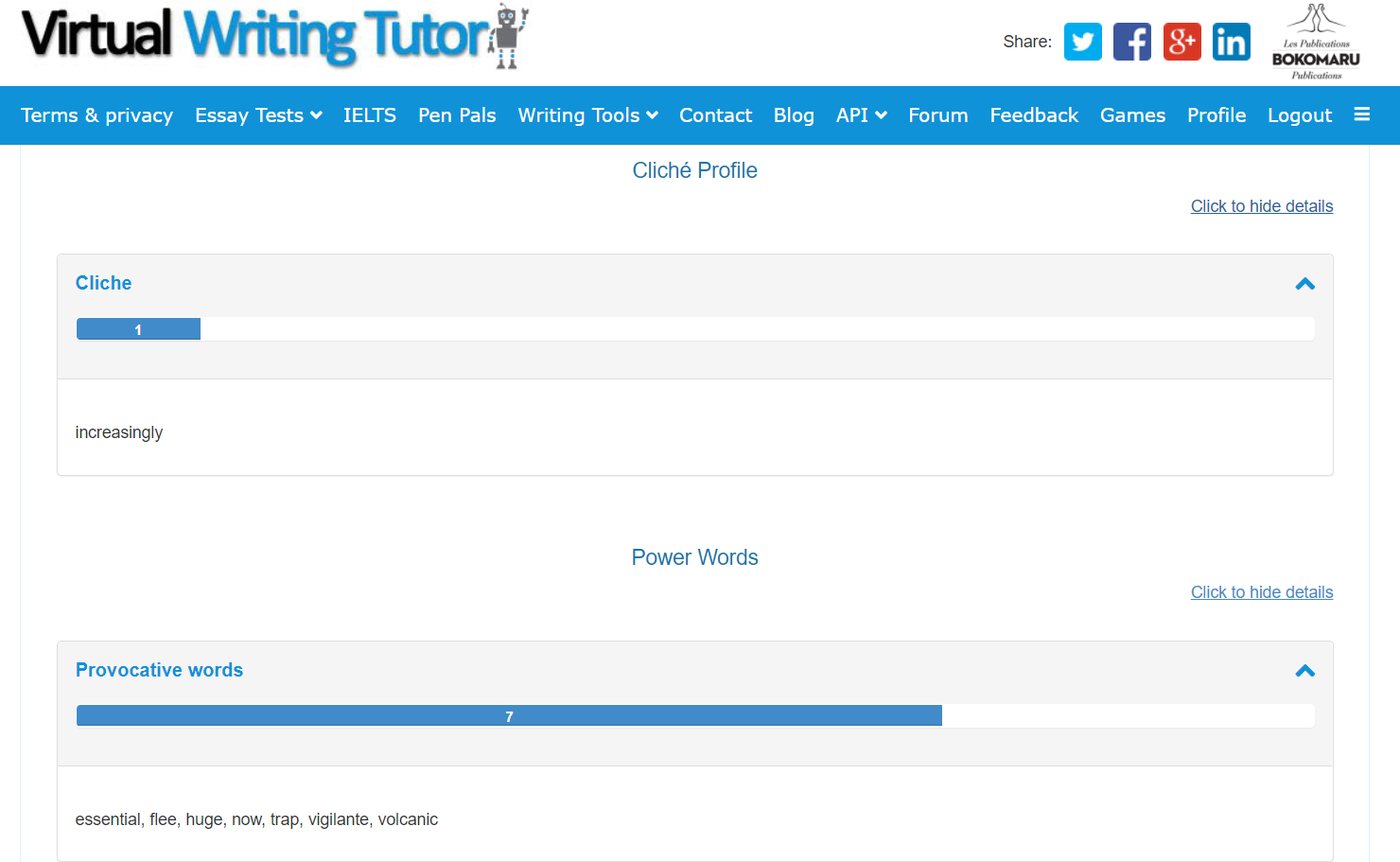Expand the Writing Tools dropdown menu
Viewport: 1400px width, 862px height.
(587, 115)
